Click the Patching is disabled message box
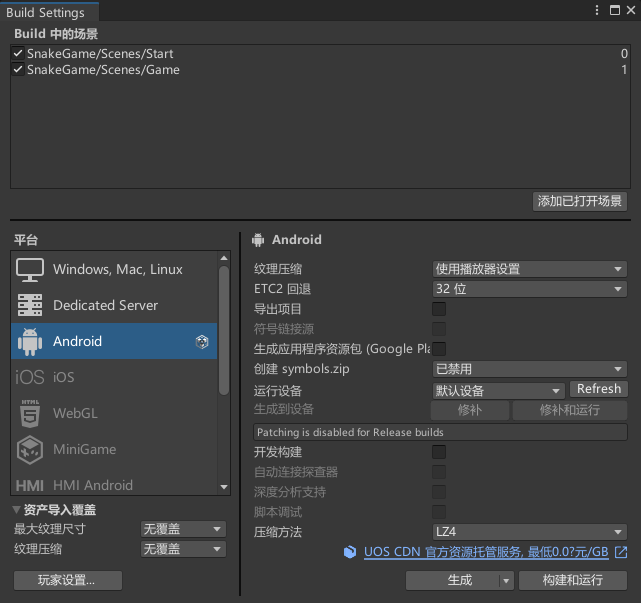 [x=440, y=432]
